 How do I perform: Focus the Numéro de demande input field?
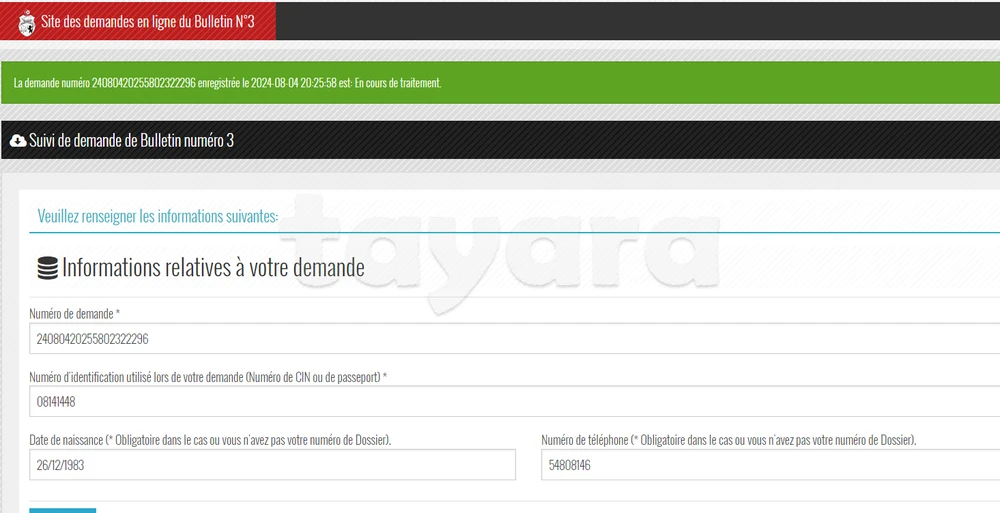[x=500, y=339]
